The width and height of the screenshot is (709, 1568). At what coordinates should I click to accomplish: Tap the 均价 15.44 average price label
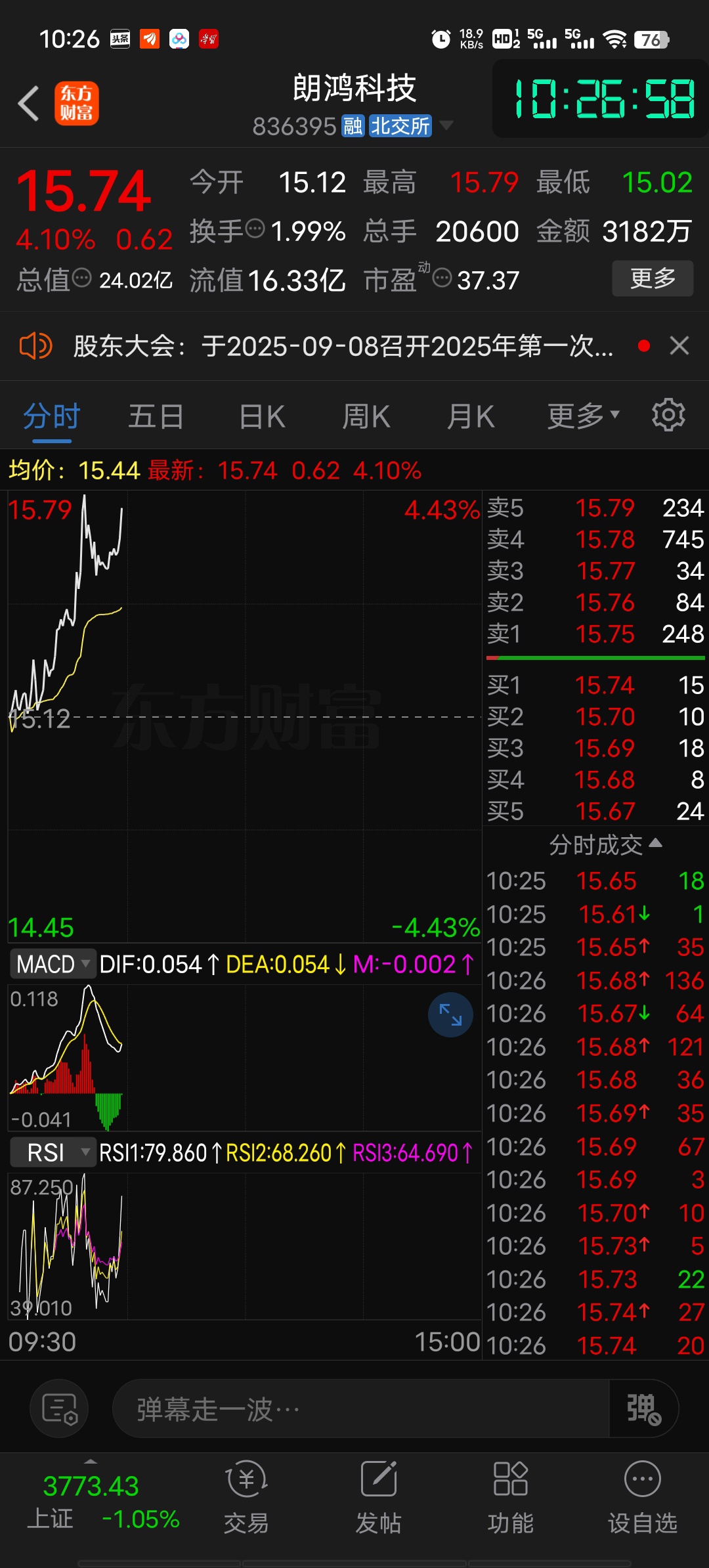point(74,470)
